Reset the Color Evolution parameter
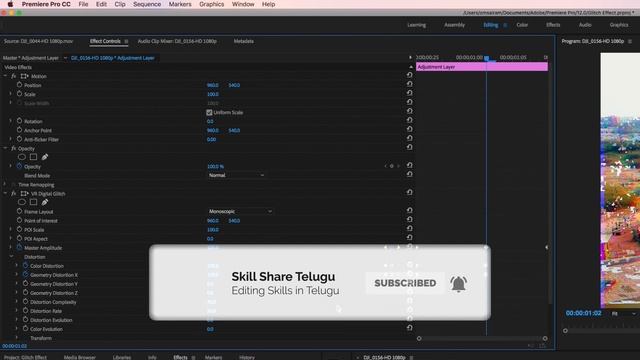The height and width of the screenshot is (360, 640). tap(409, 328)
